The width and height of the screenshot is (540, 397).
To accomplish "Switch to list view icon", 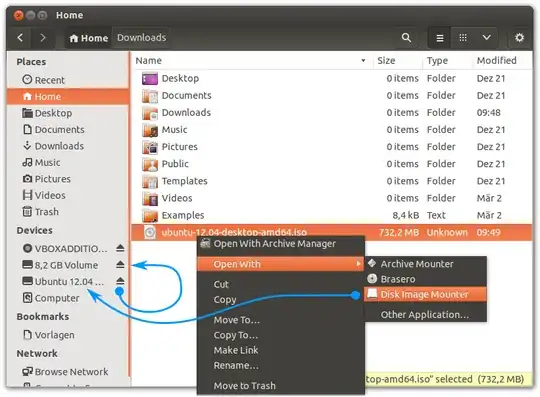I will click(440, 38).
